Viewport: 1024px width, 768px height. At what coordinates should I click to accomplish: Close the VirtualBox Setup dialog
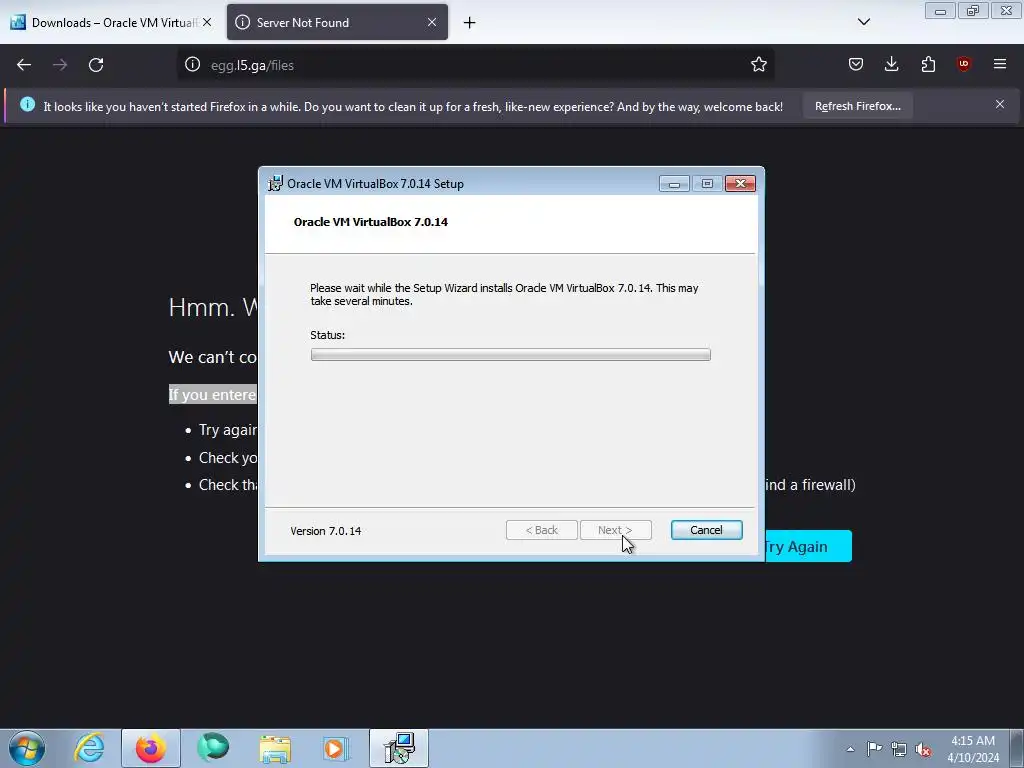740,184
